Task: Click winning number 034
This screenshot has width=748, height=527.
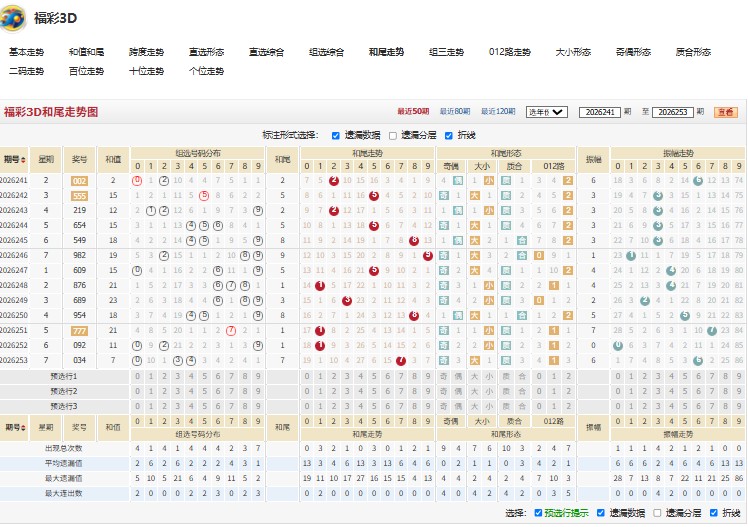Action: 79,360
